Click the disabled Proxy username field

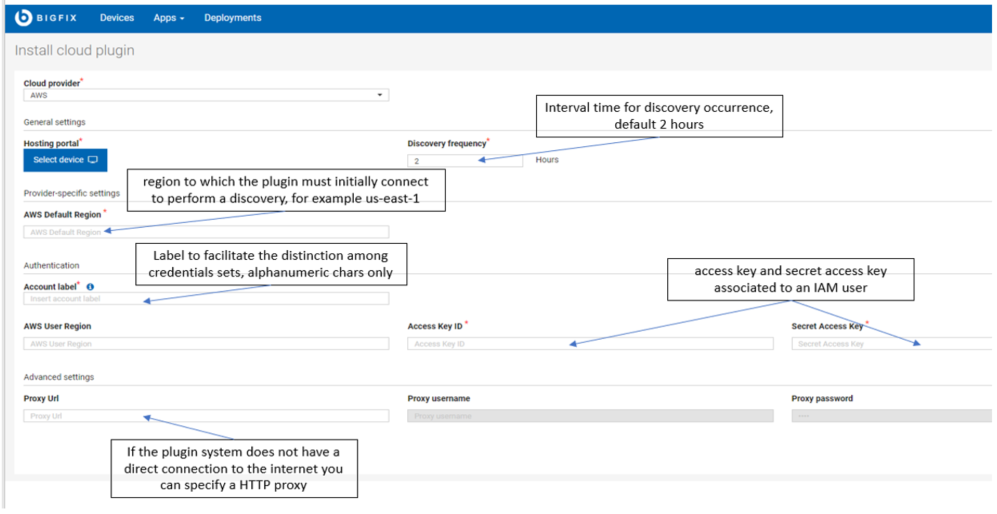pyautogui.click(x=591, y=415)
